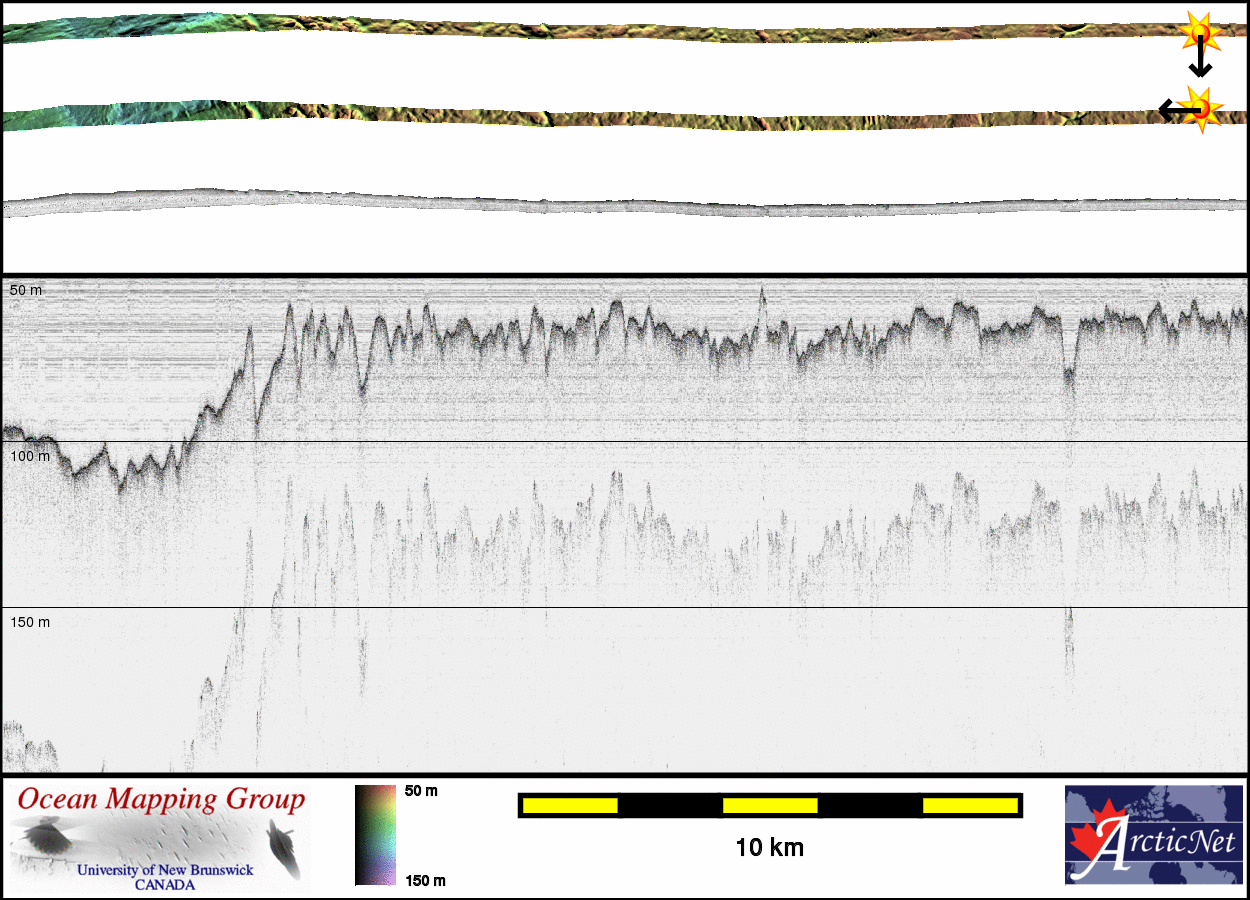This screenshot has height=900, width=1250.
Task: Open the University of New Brunswick text
Action: pyautogui.click(x=165, y=870)
